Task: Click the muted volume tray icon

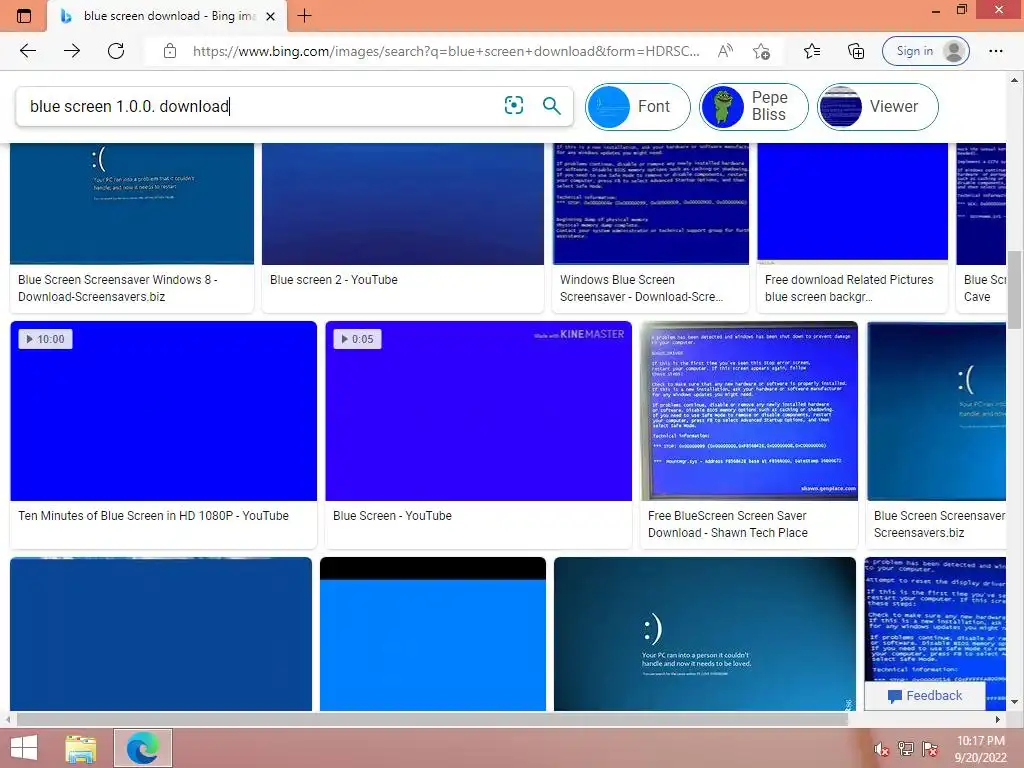Action: tap(881, 749)
